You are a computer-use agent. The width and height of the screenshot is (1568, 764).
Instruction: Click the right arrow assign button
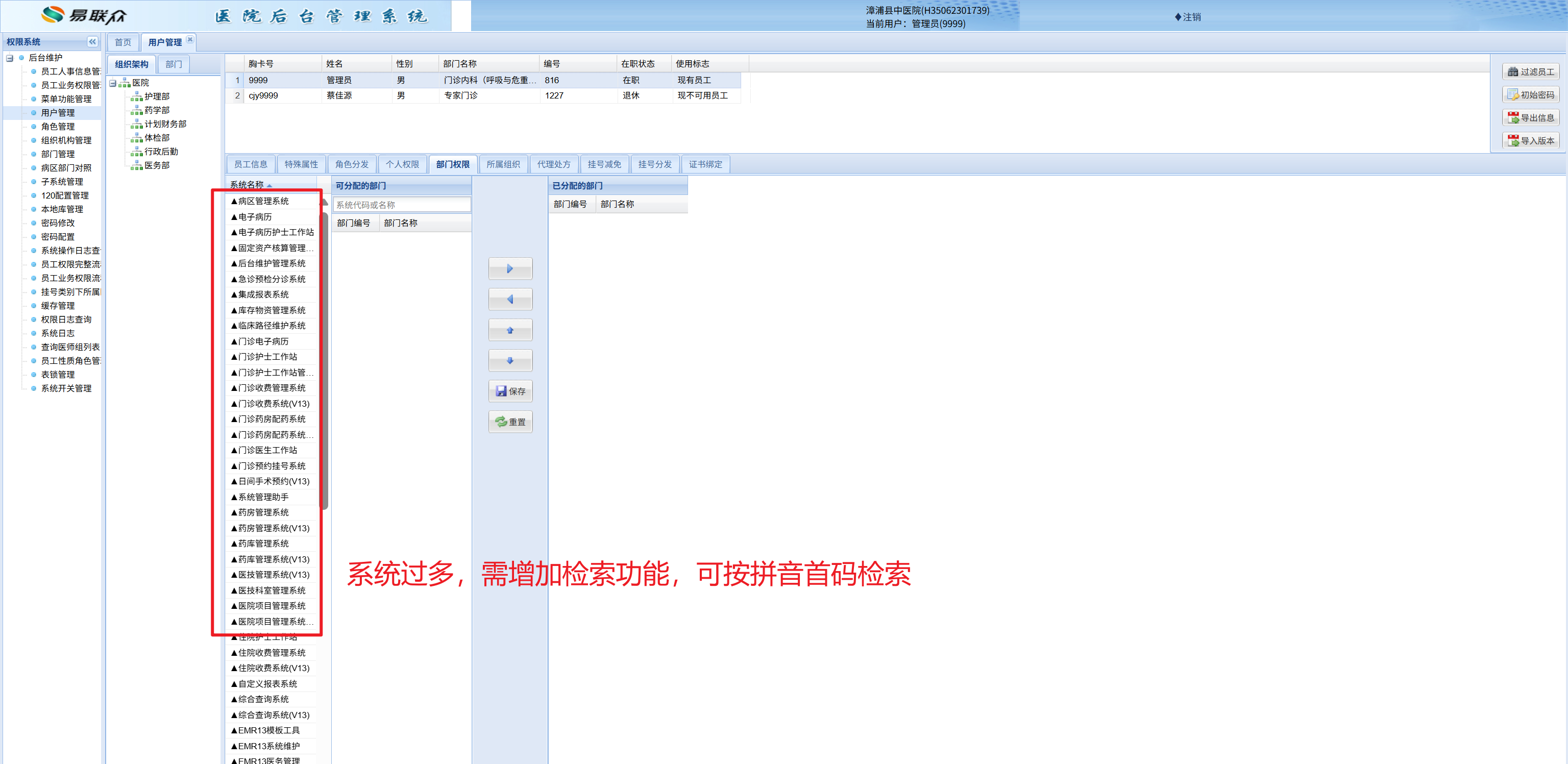point(509,268)
